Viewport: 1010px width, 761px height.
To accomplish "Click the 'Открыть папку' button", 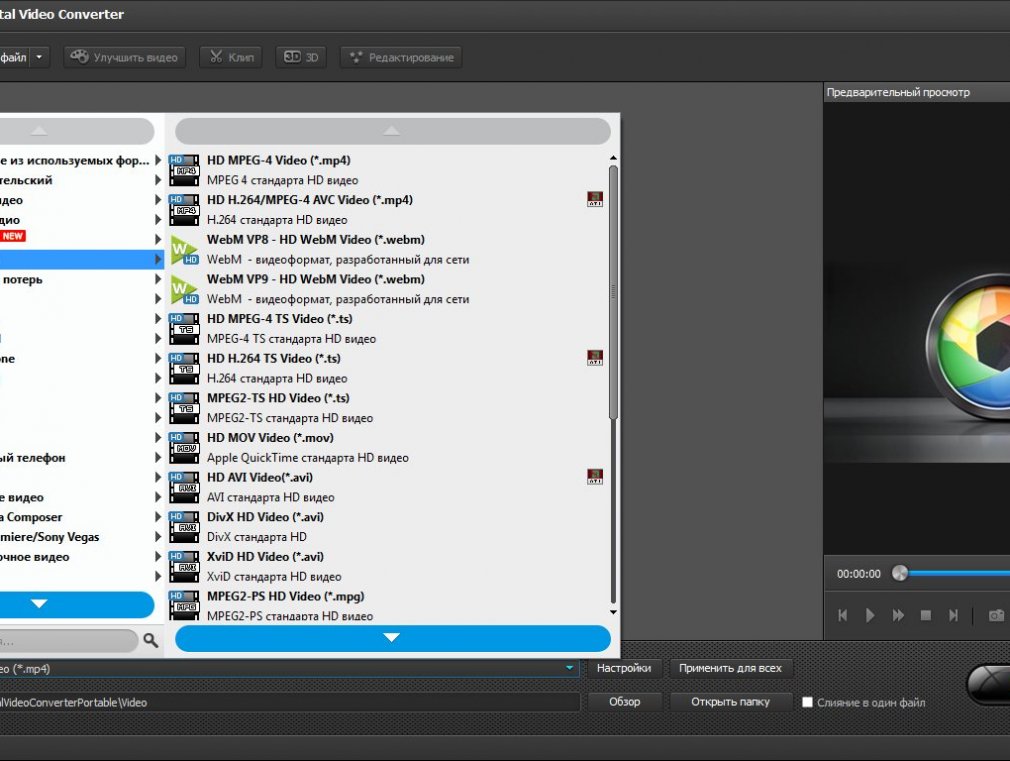I will click(730, 702).
